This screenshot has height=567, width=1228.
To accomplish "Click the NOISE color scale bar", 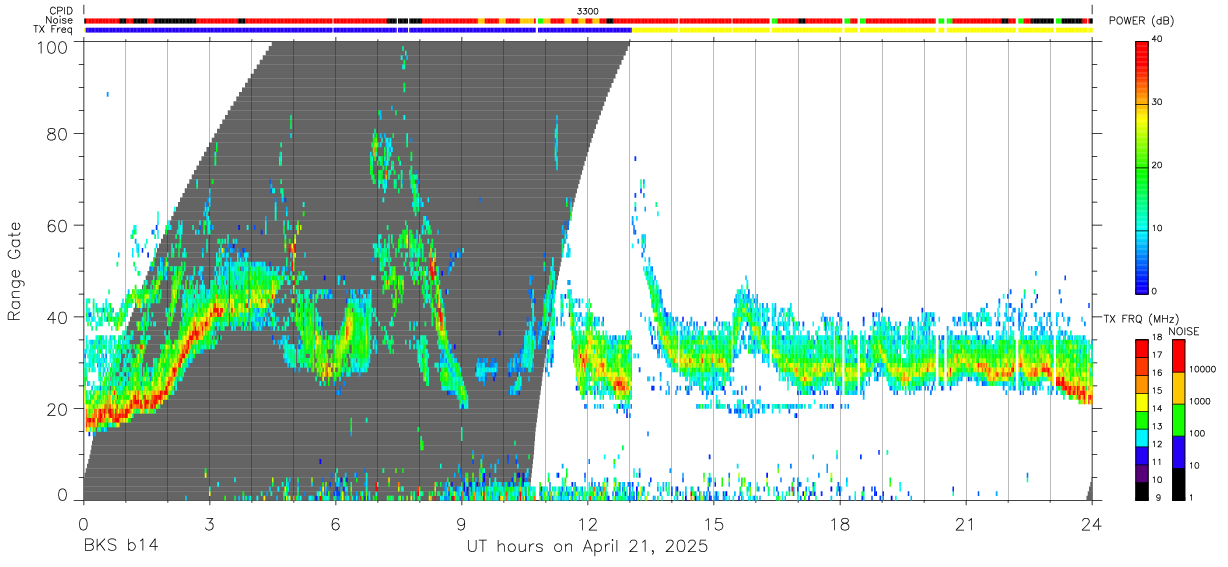I will pos(1178,419).
